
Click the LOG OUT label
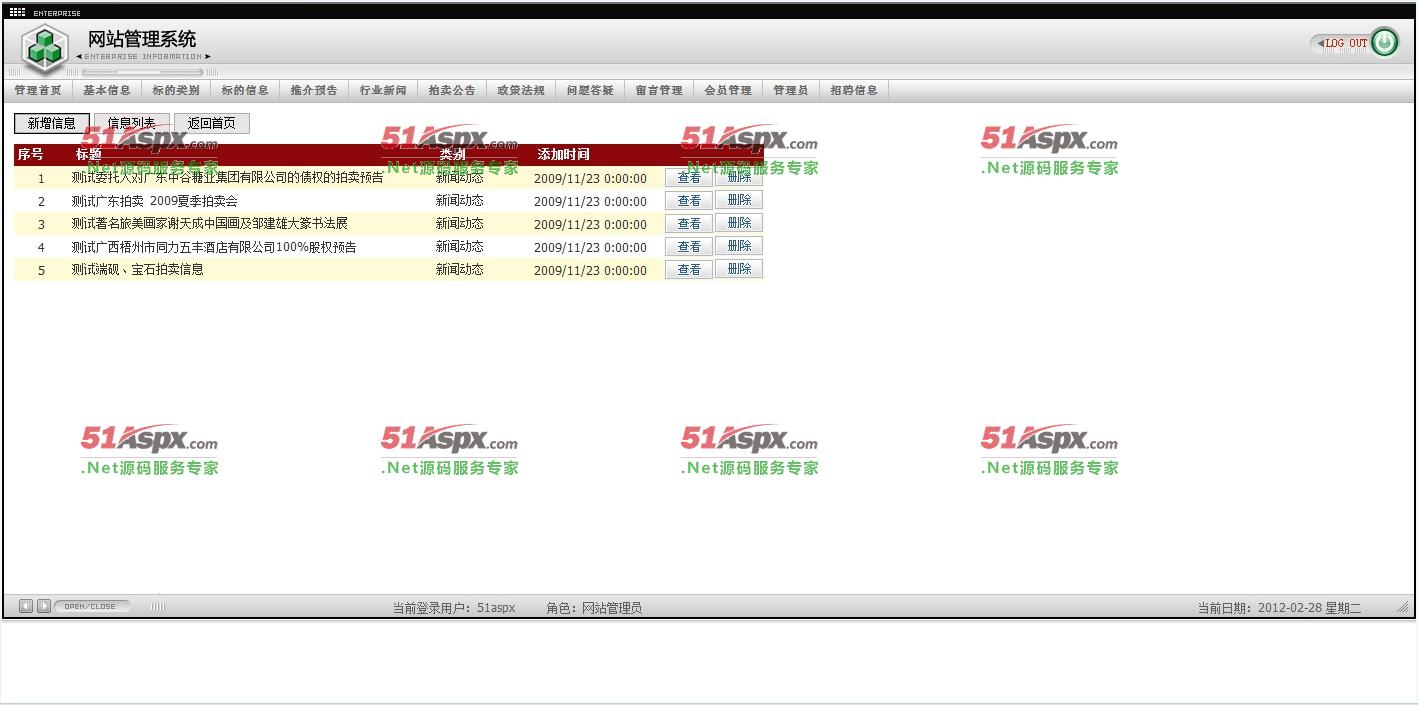[1346, 43]
